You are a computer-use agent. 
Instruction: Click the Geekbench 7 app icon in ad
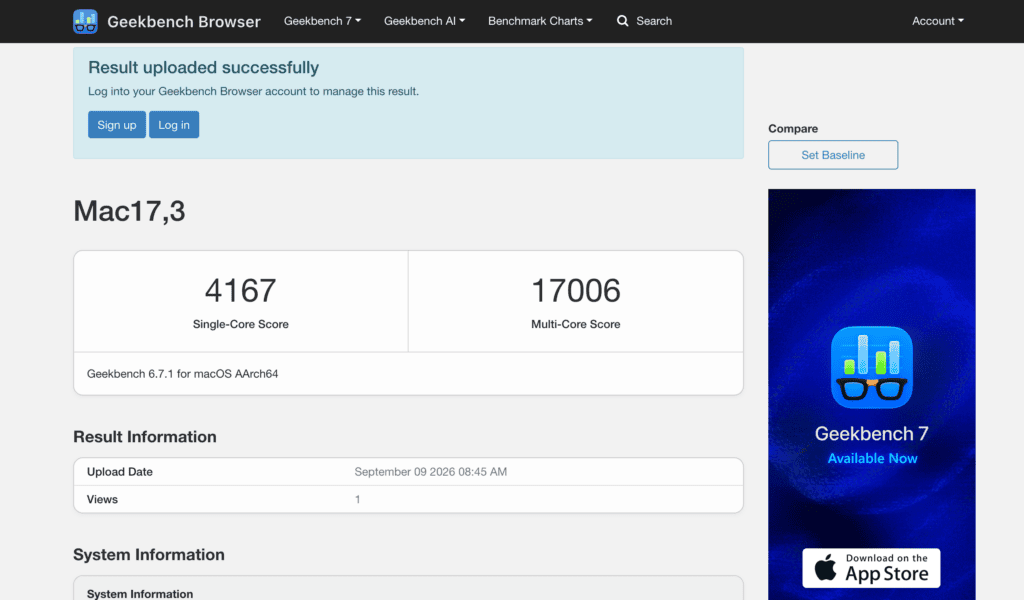coord(871,367)
